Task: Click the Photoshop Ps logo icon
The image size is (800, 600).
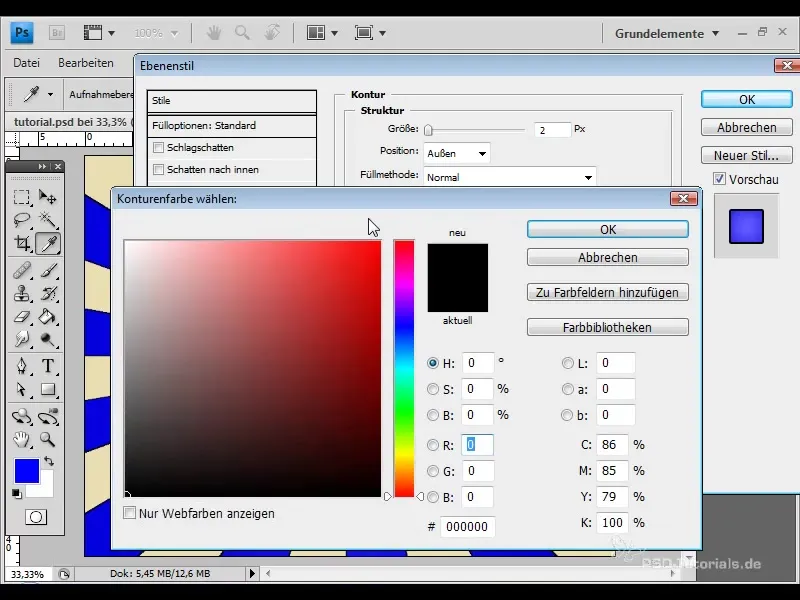Action: tap(22, 33)
